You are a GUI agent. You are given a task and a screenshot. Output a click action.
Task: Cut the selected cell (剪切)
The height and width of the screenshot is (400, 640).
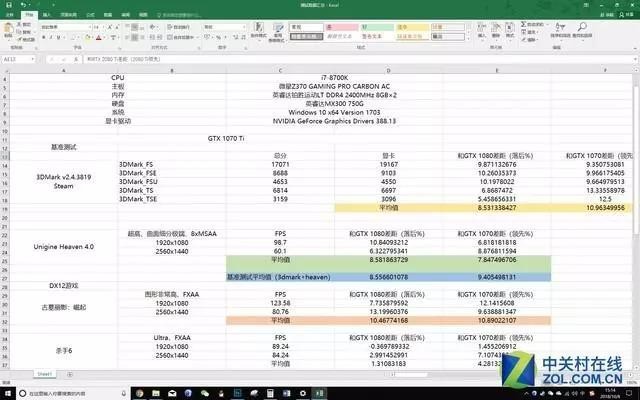point(25,24)
